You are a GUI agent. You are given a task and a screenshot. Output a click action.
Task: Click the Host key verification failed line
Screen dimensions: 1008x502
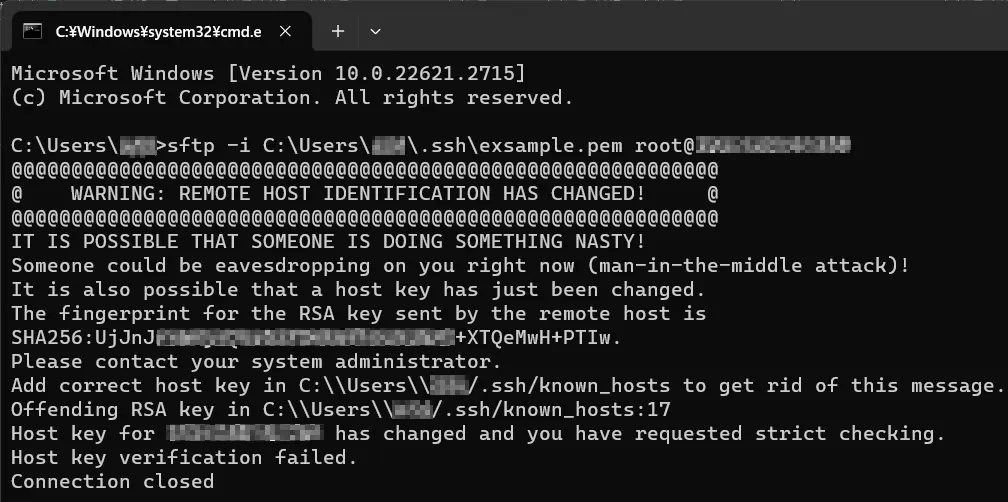184,458
